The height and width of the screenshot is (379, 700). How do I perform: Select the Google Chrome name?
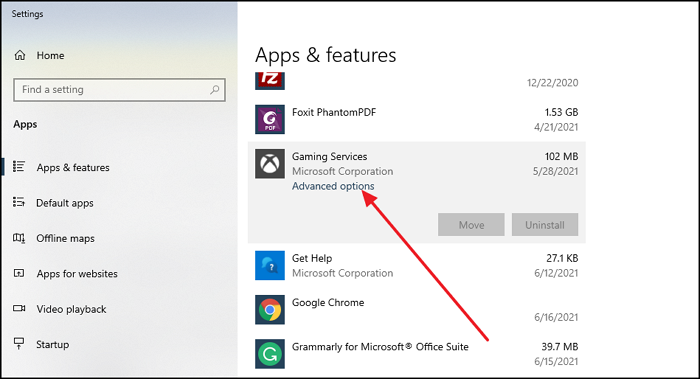click(x=328, y=302)
